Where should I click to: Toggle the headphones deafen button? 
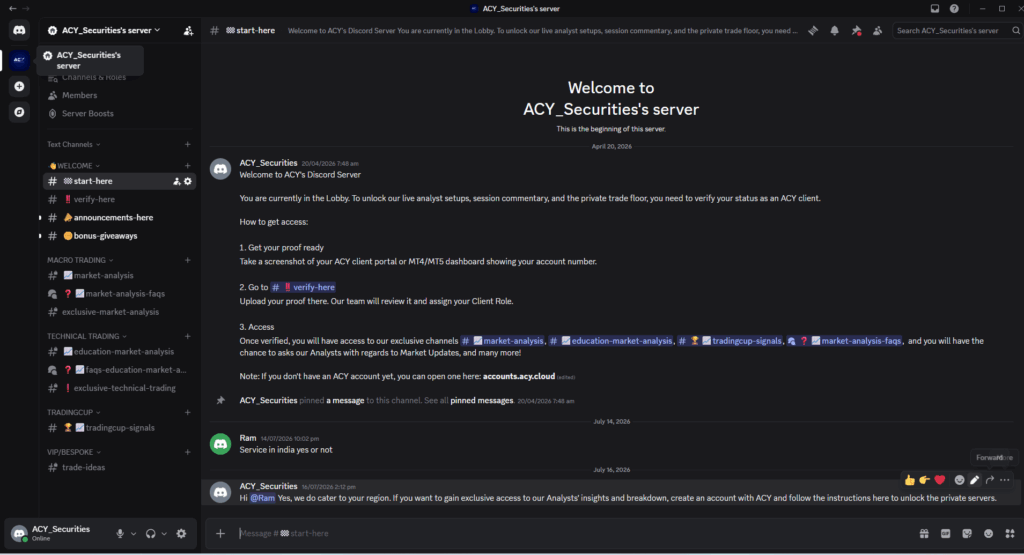click(x=151, y=533)
